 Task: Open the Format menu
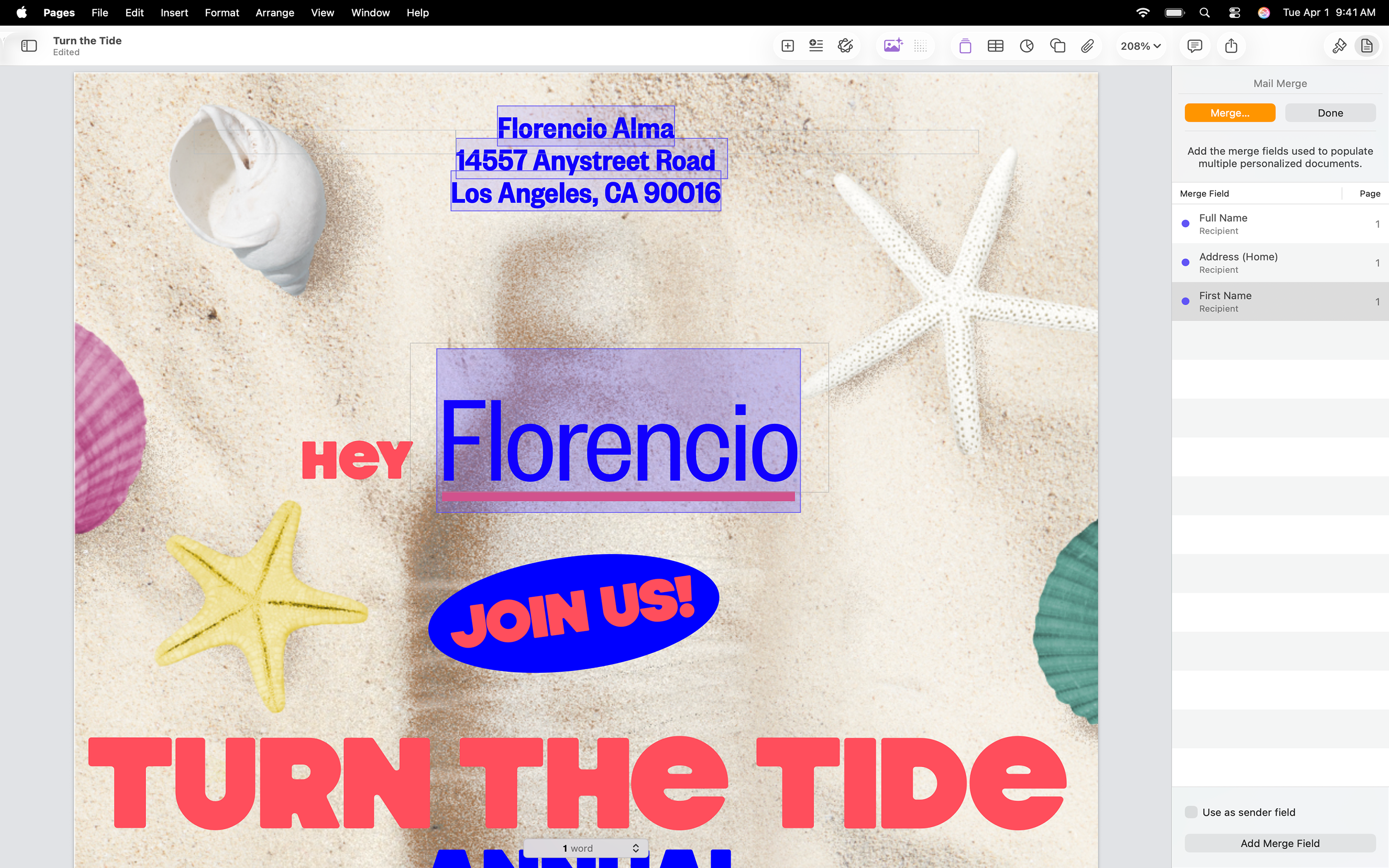tap(221, 13)
